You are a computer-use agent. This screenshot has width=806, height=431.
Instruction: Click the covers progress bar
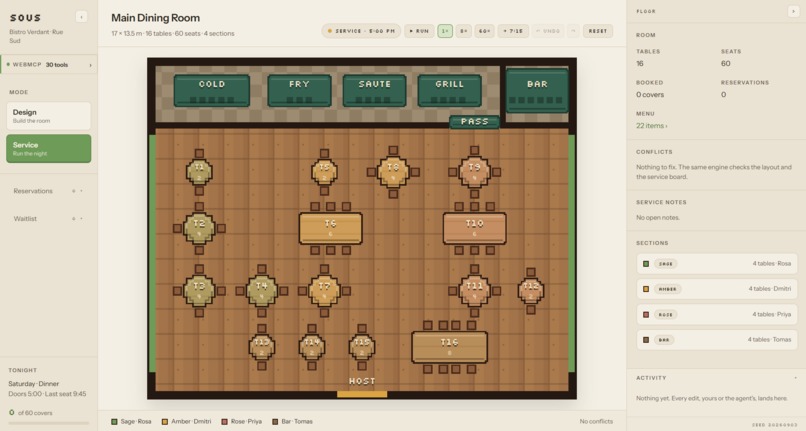pos(49,423)
